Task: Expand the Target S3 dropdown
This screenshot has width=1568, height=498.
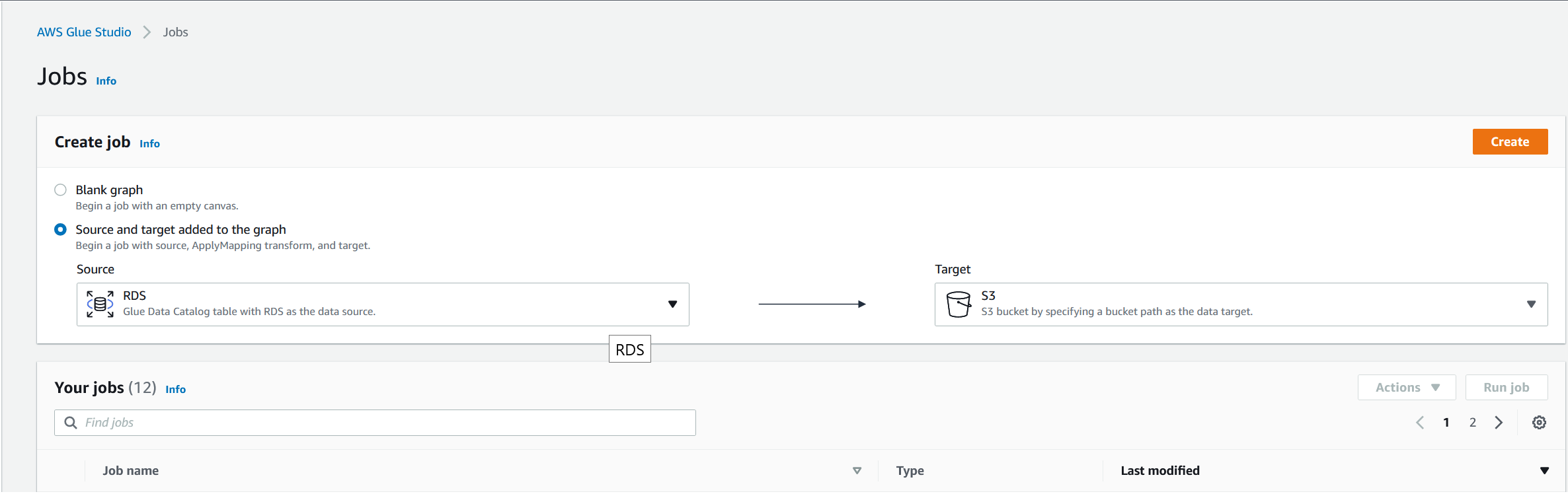Action: click(1531, 304)
